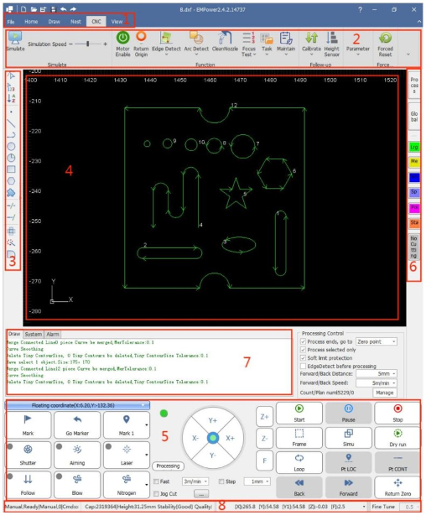Expand the Parameter ribbon dropdown
426x516 pixels.
(358, 54)
